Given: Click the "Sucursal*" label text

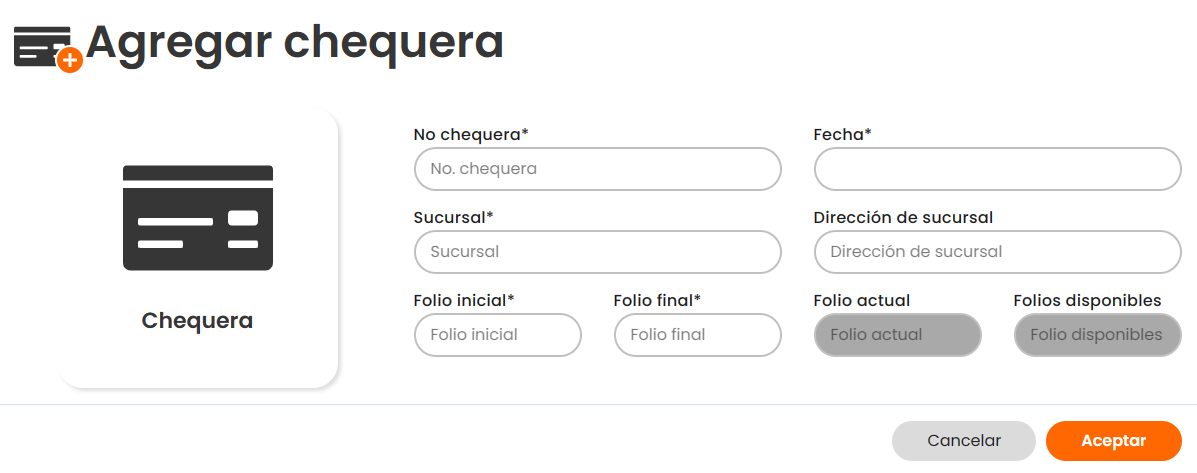Looking at the screenshot, I should [453, 217].
